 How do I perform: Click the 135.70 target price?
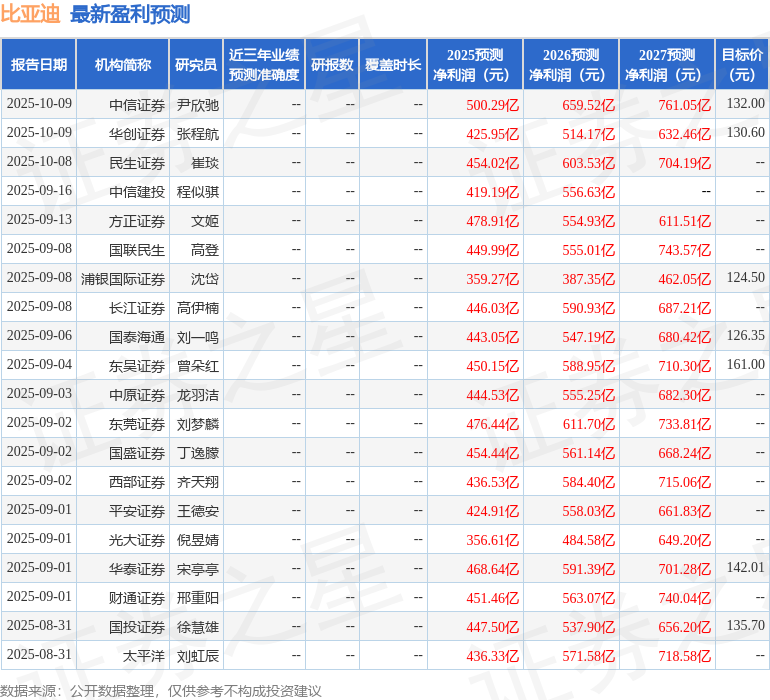pos(745,625)
